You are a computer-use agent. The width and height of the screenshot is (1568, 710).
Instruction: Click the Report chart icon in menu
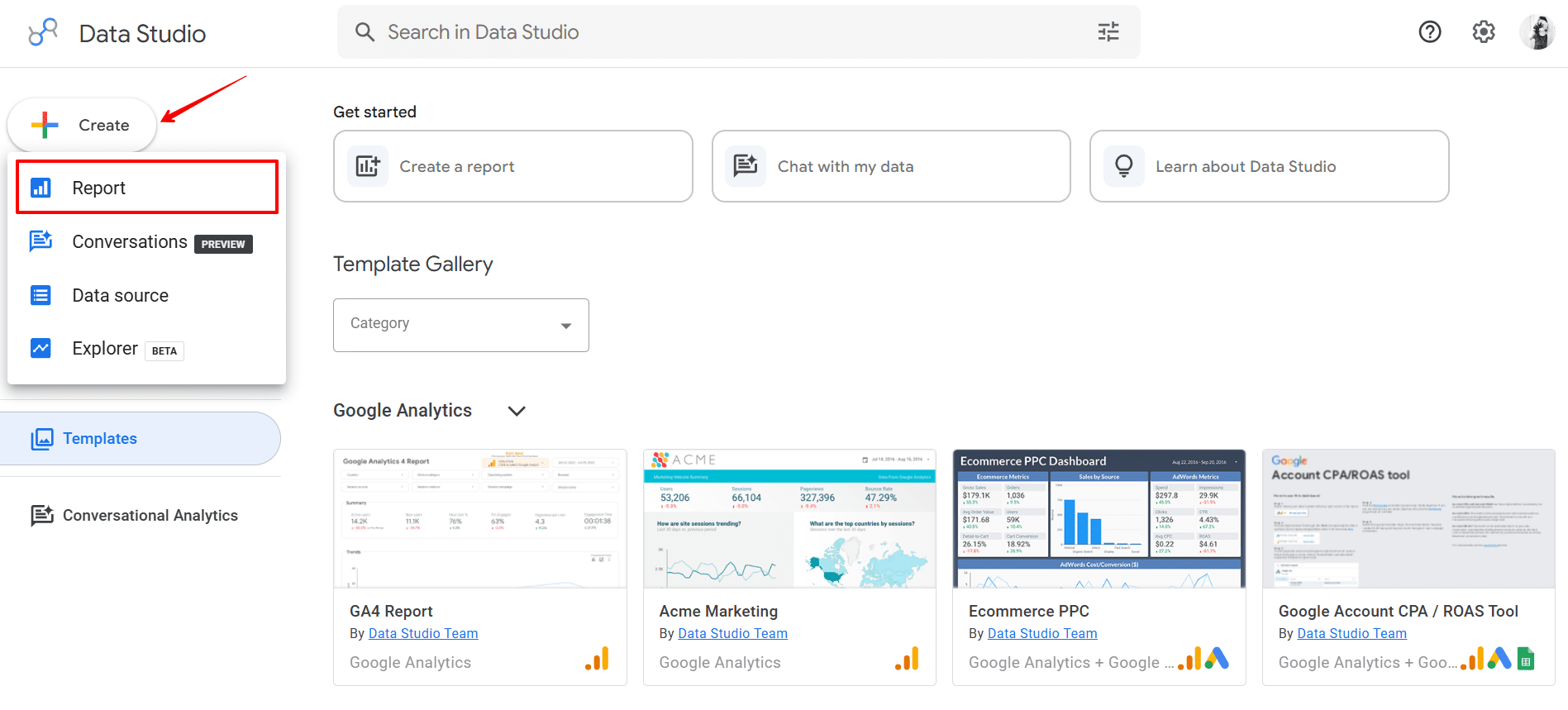[41, 188]
